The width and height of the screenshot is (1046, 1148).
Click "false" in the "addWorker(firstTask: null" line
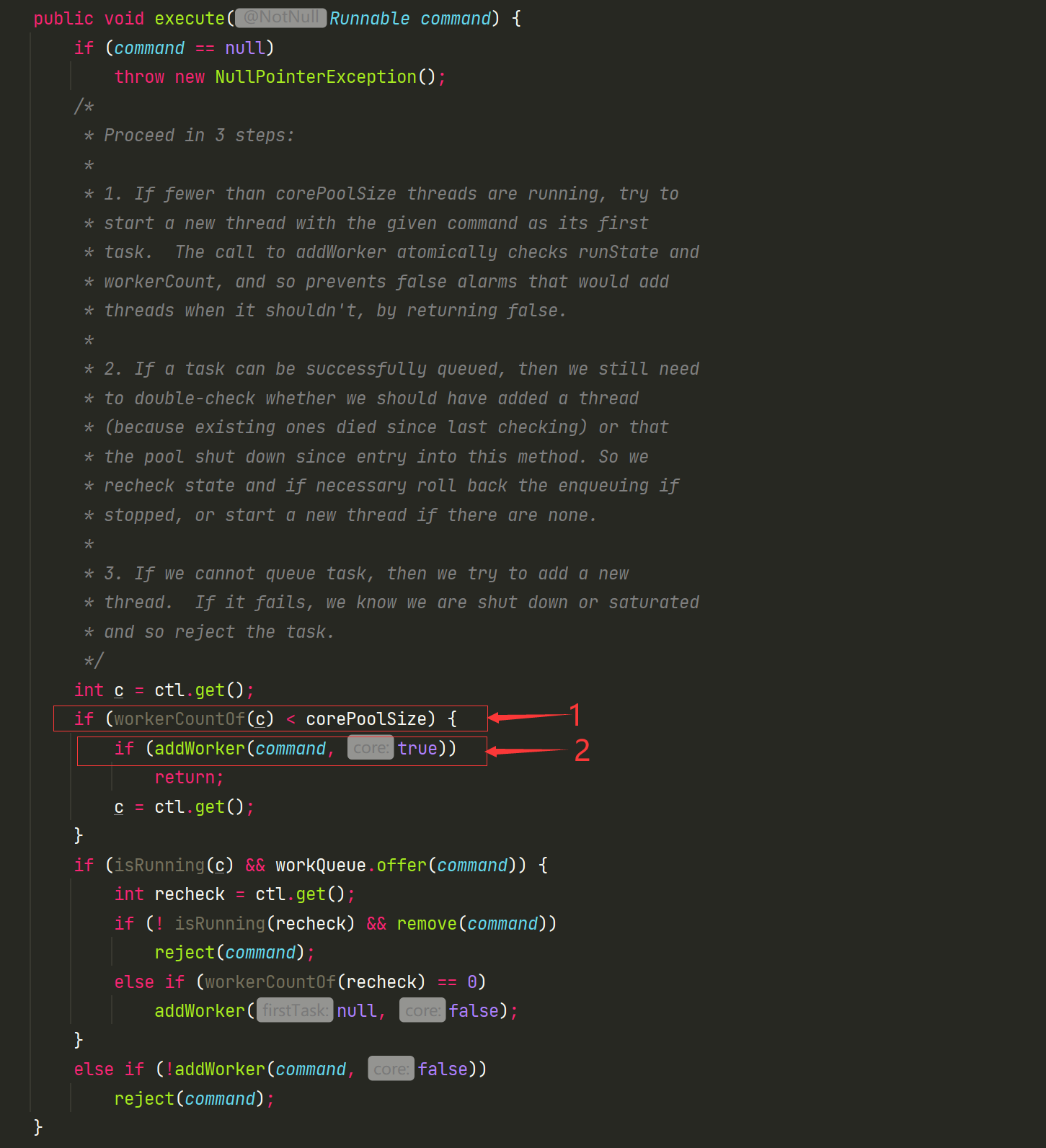474,1011
